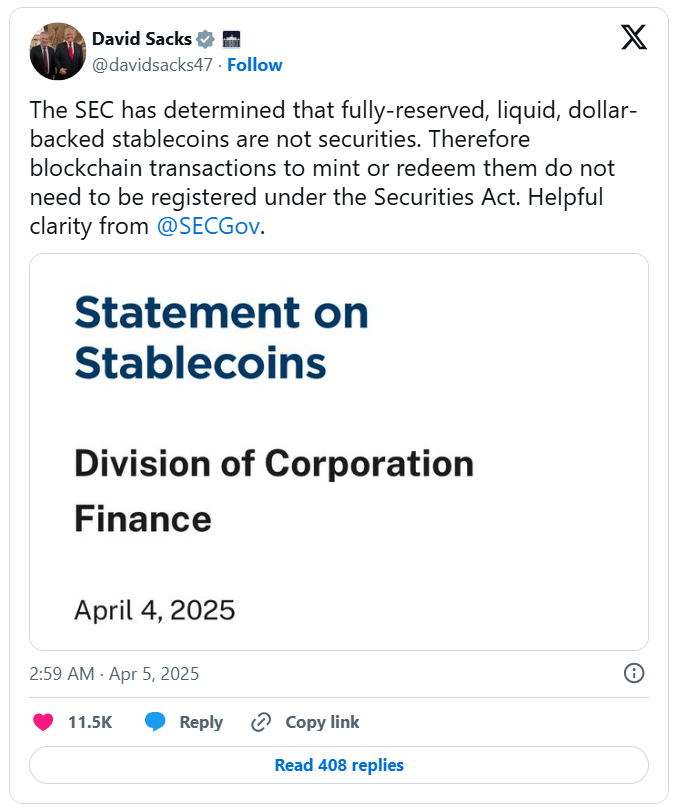Click the April 4, 2025 card date
The image size is (679, 812).
pyautogui.click(x=154, y=608)
